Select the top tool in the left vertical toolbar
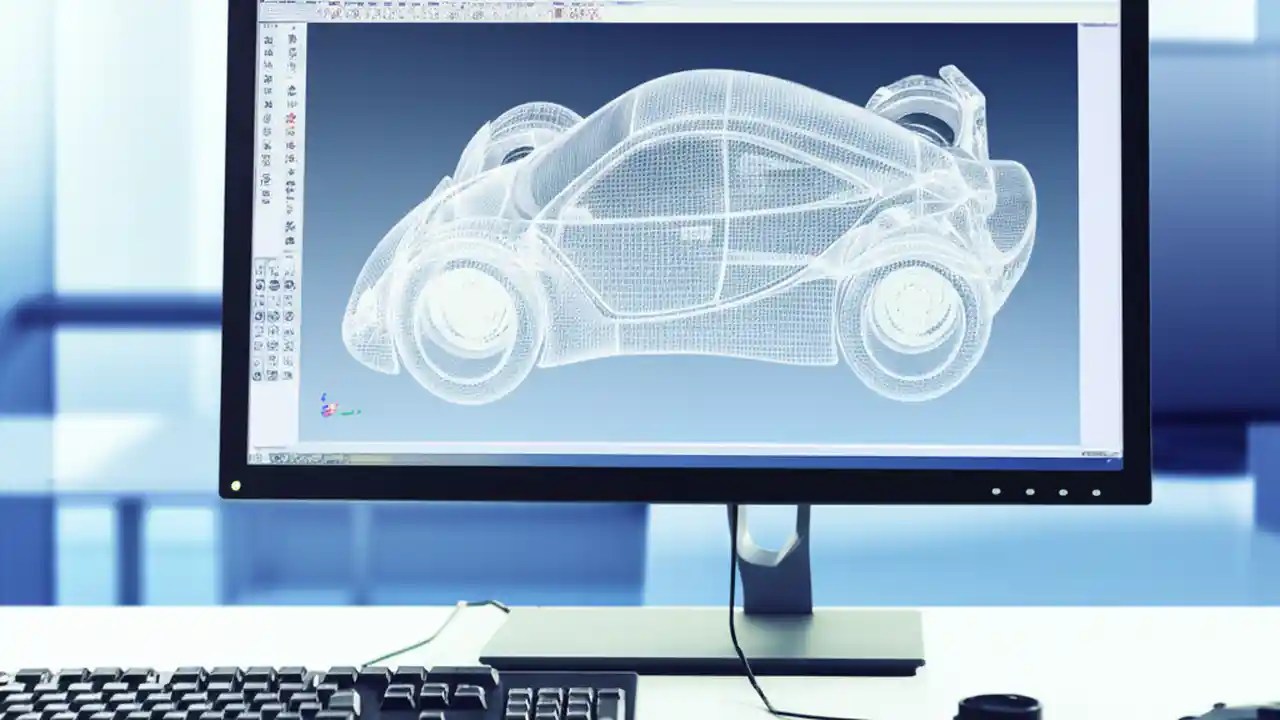 [268, 40]
